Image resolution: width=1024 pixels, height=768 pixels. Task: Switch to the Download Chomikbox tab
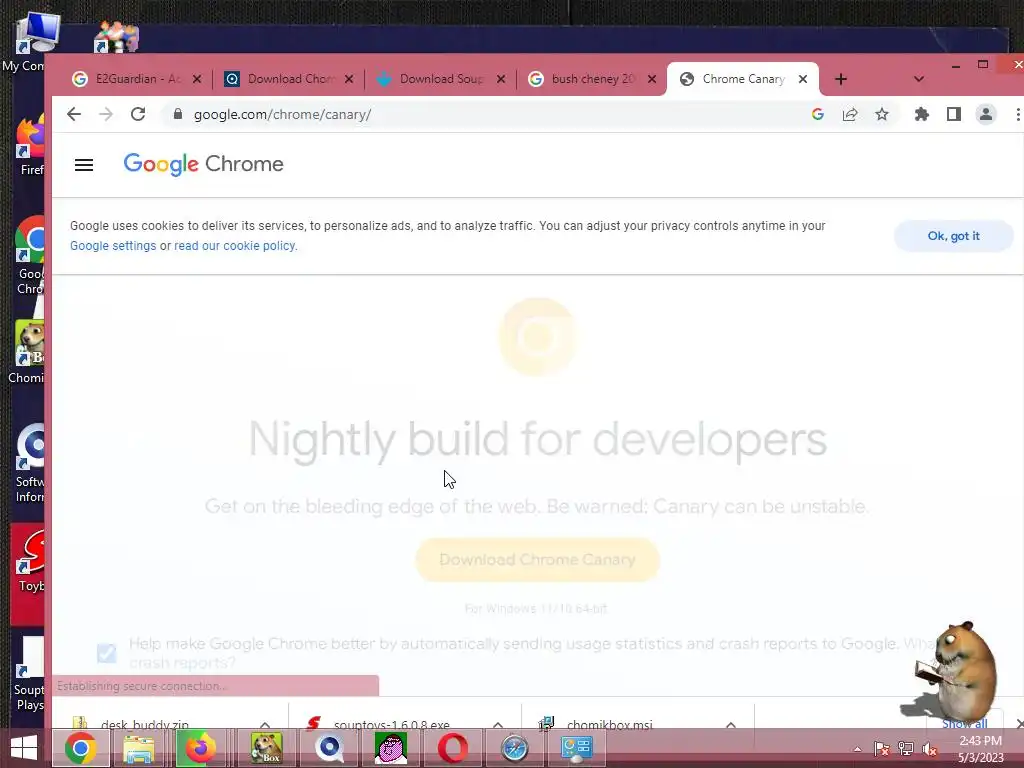point(290,79)
